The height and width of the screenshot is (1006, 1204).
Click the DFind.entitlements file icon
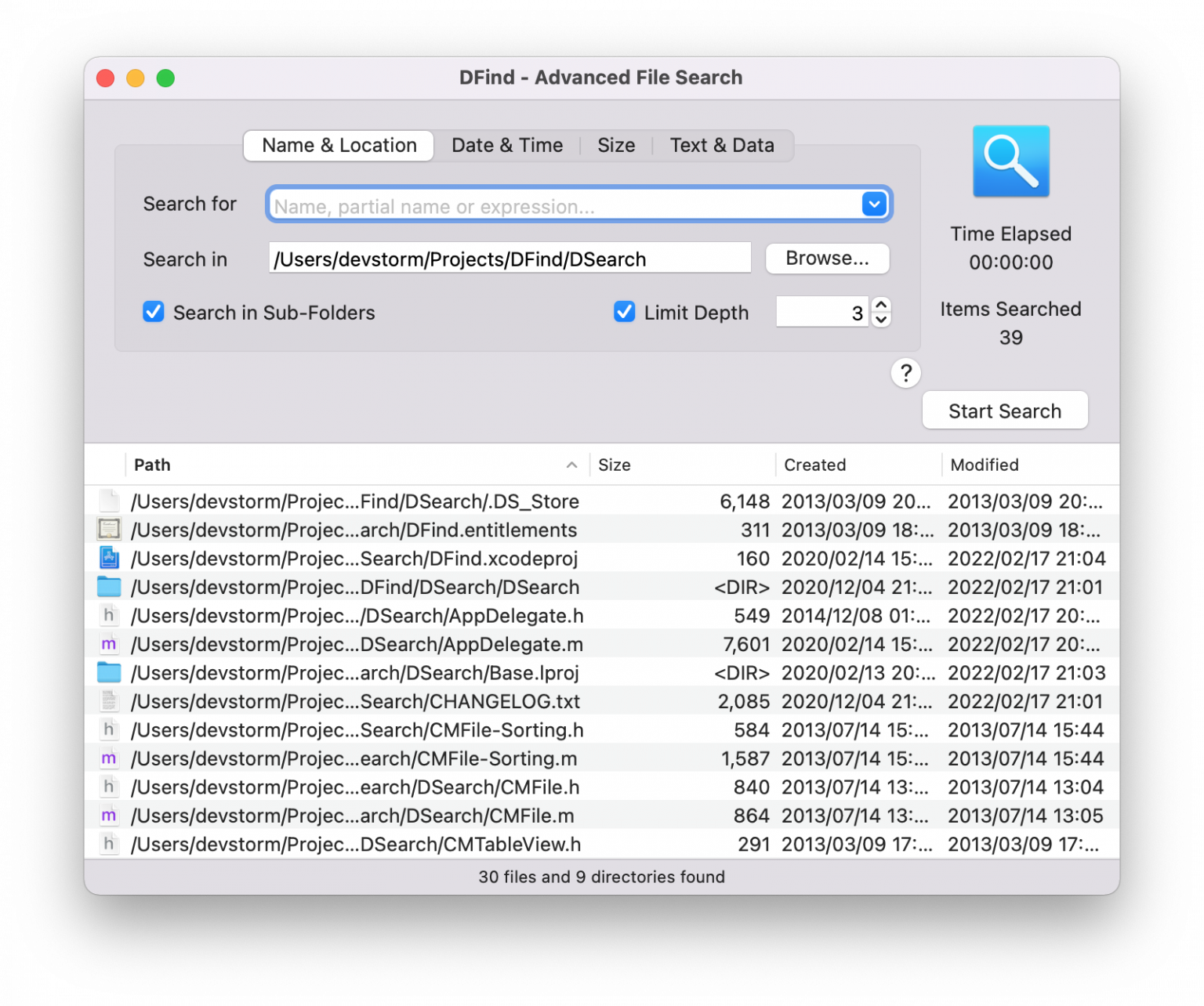(x=109, y=529)
